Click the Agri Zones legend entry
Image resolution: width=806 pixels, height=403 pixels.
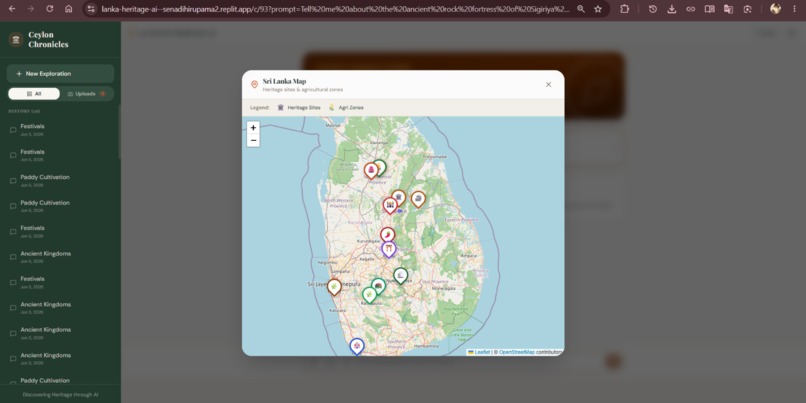[x=346, y=107]
